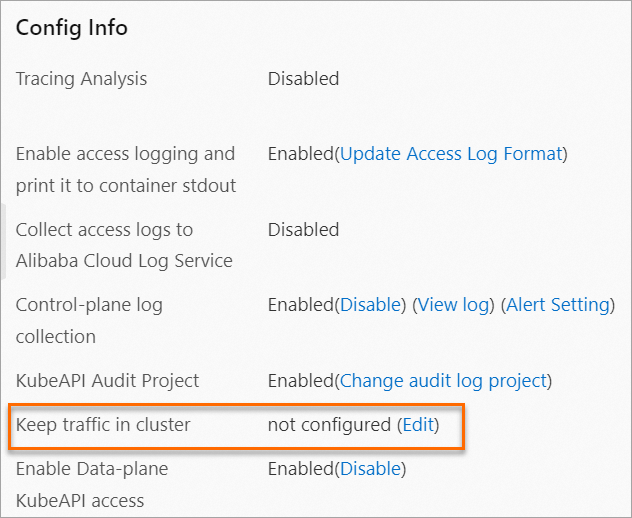Open the Update Access Log Format link
Viewport: 632px width, 518px height.
pos(451,154)
